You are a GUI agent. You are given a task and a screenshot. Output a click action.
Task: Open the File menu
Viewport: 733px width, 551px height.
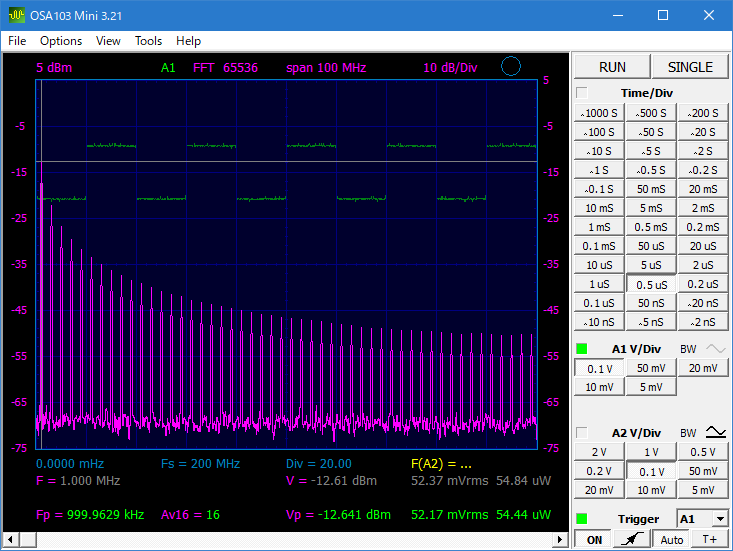(17, 41)
